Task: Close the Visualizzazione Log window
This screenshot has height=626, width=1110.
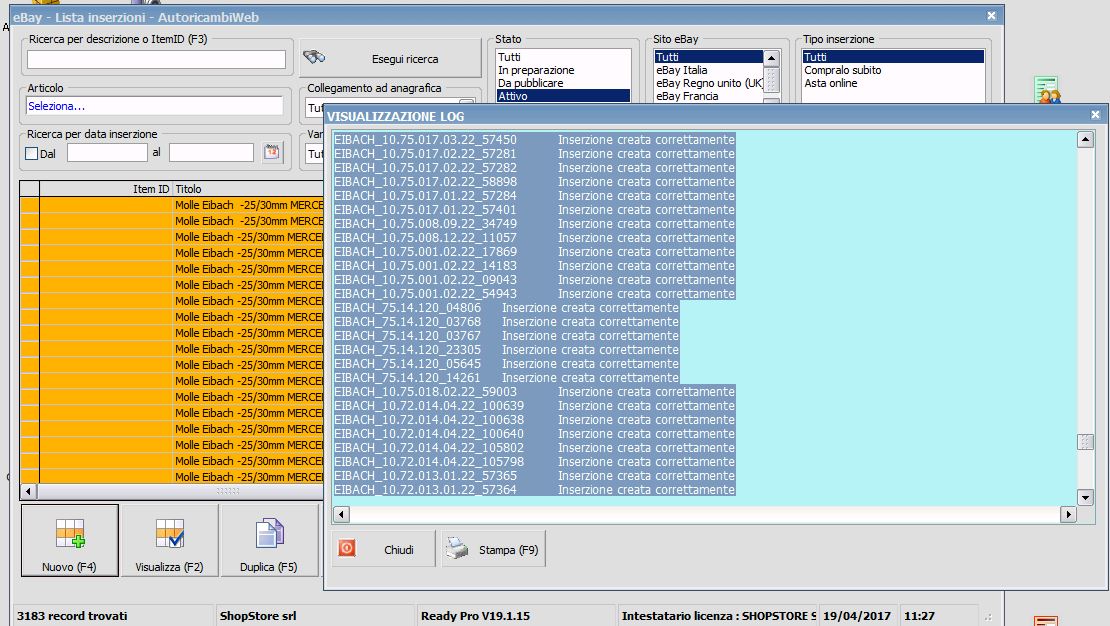Action: click(x=1095, y=115)
